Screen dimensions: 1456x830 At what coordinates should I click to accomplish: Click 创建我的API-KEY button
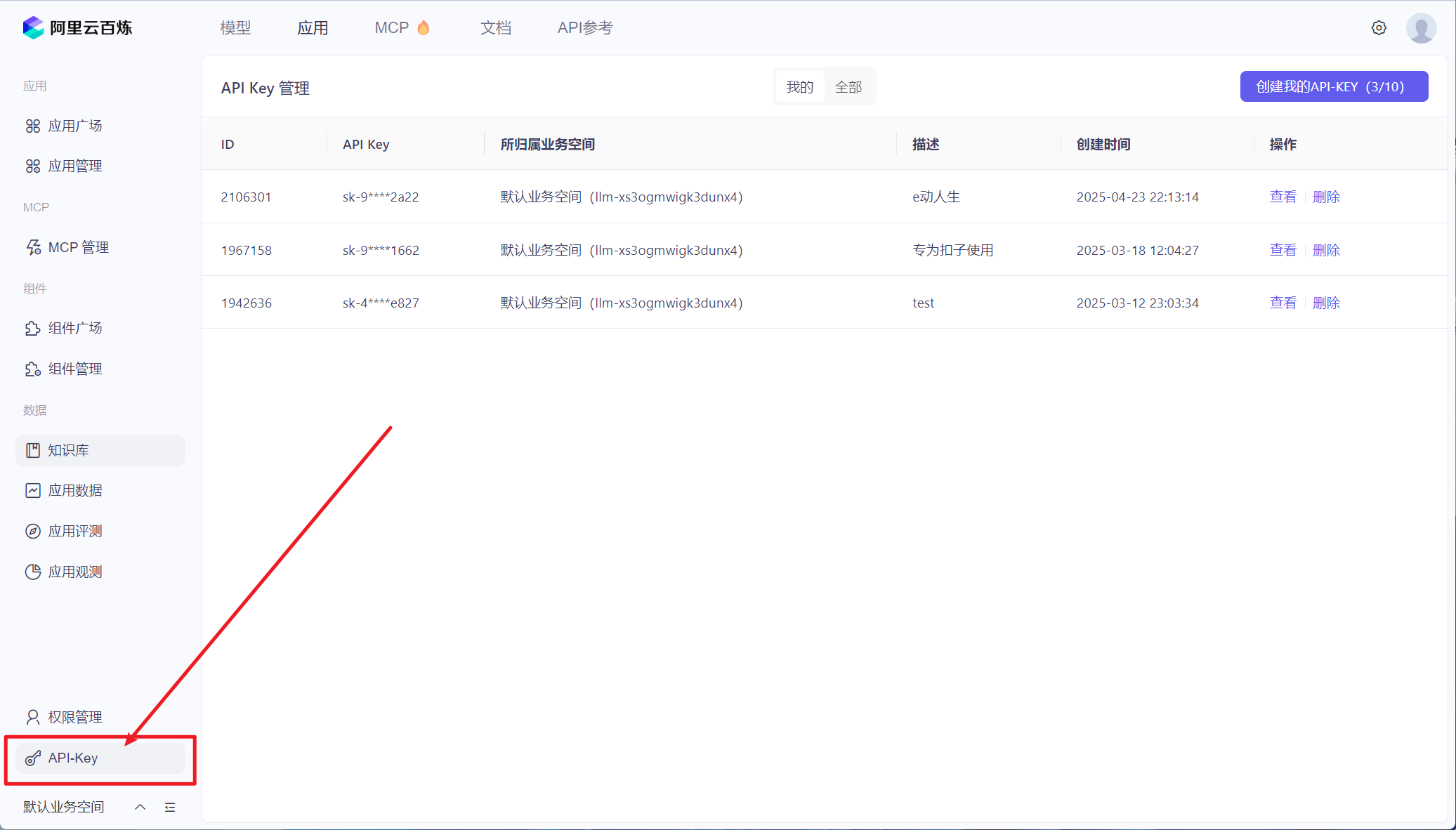[1333, 86]
